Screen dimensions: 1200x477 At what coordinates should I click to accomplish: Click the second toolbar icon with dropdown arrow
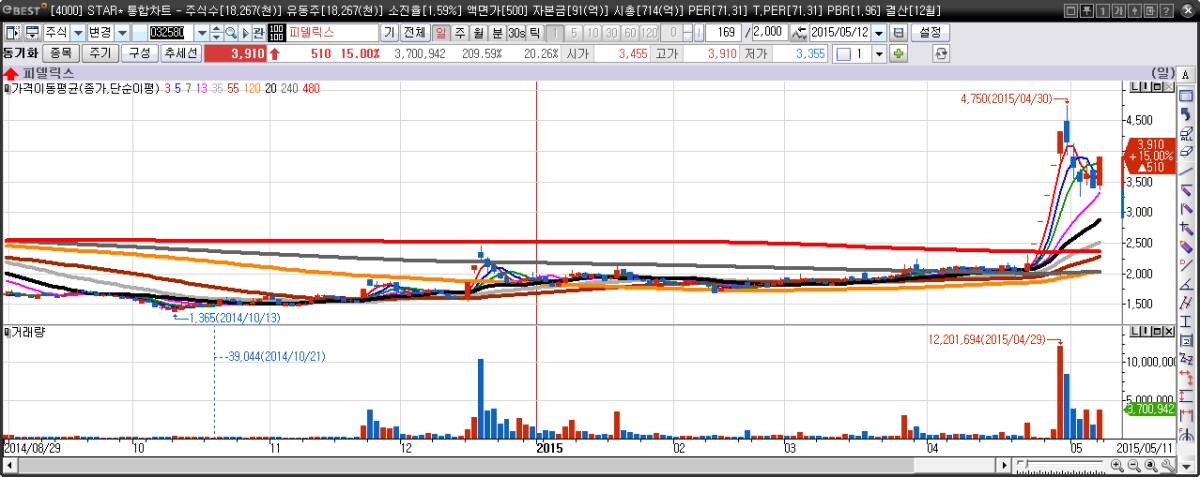[x=32, y=33]
